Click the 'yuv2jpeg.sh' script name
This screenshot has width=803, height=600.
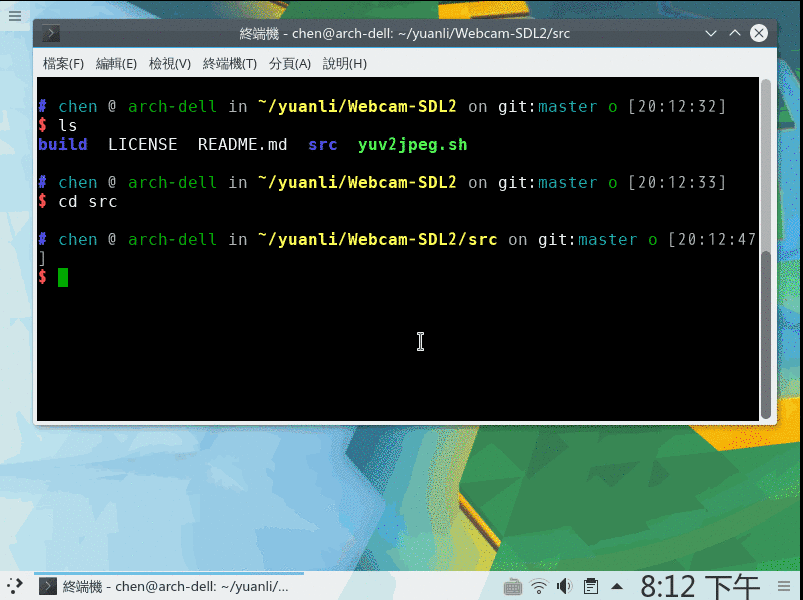(413, 145)
